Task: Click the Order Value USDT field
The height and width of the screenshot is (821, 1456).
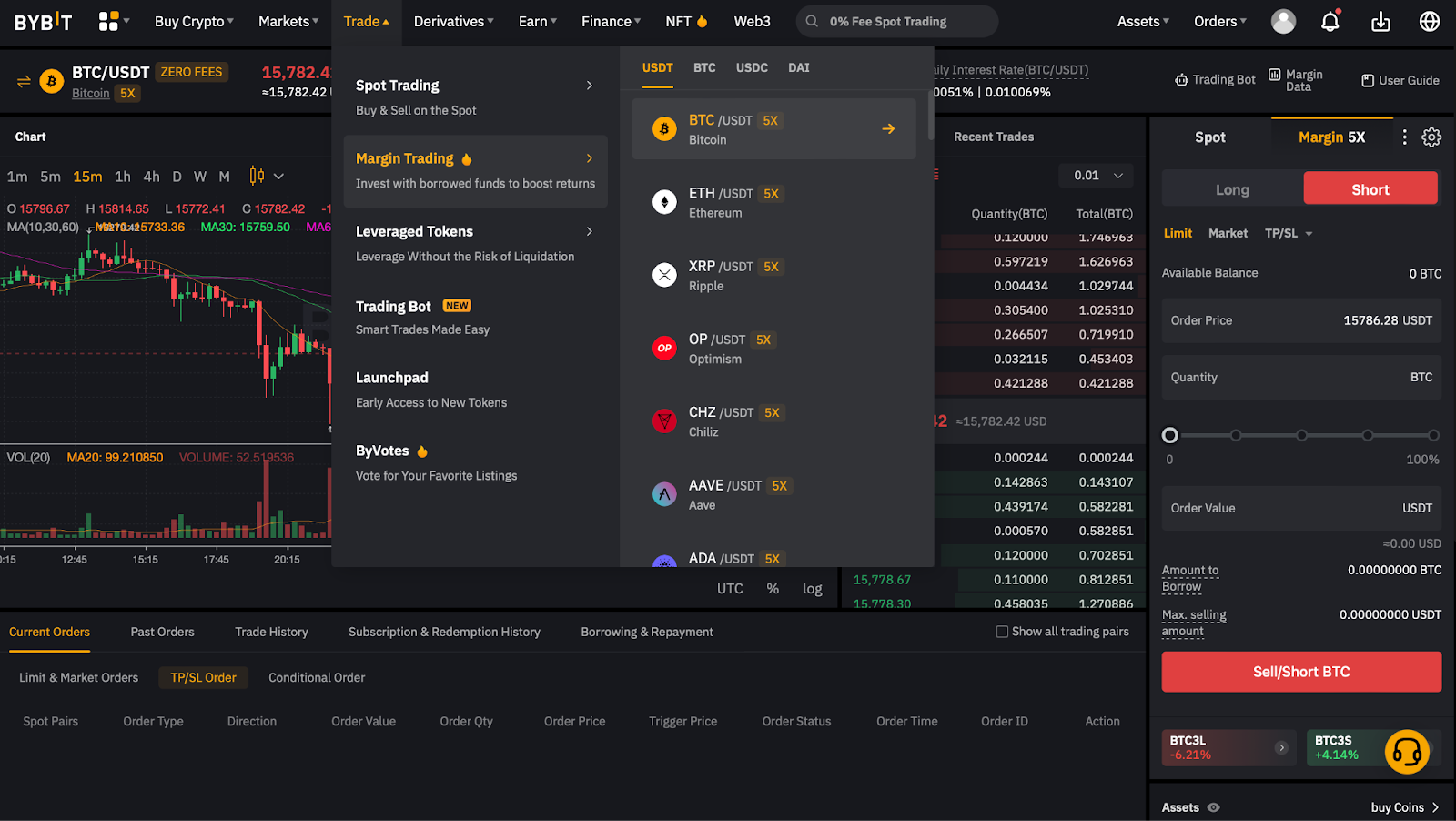Action: tap(1301, 508)
